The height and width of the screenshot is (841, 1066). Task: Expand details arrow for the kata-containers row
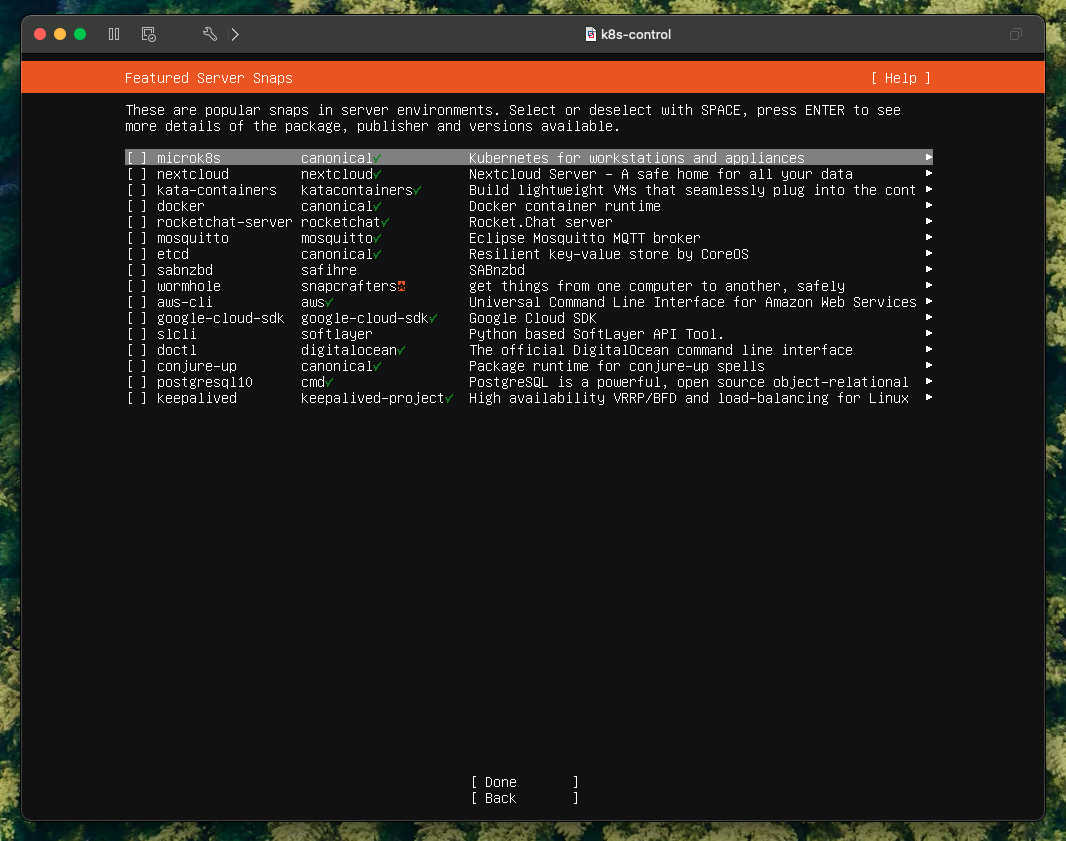pos(928,190)
